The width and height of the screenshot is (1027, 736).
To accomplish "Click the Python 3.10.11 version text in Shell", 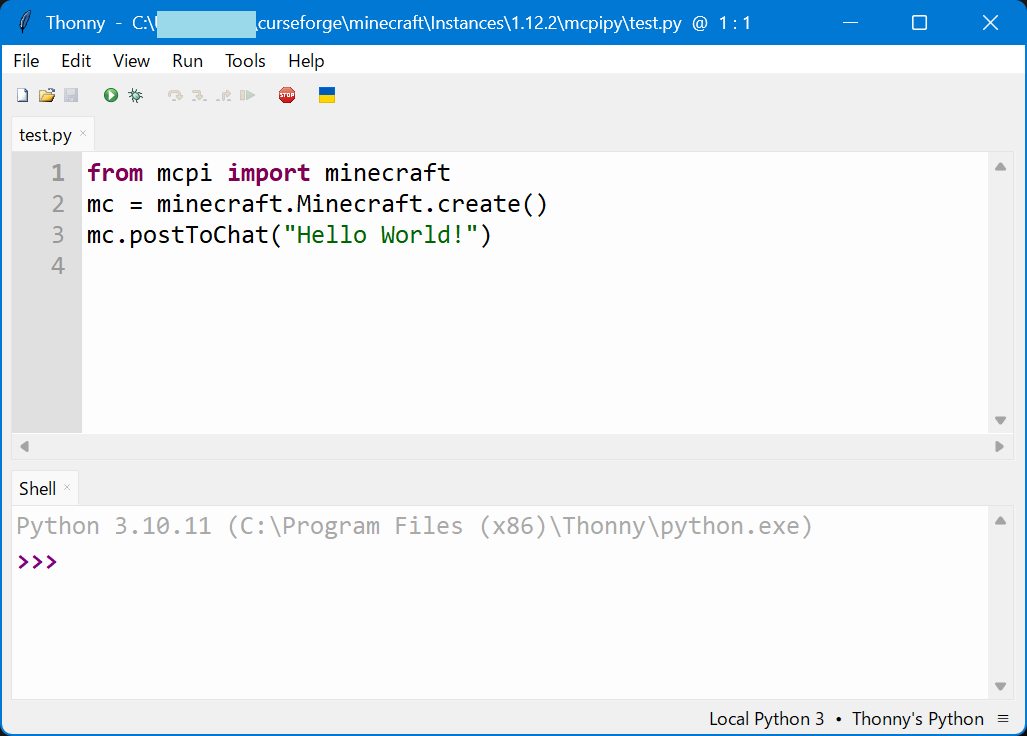I will click(x=114, y=526).
